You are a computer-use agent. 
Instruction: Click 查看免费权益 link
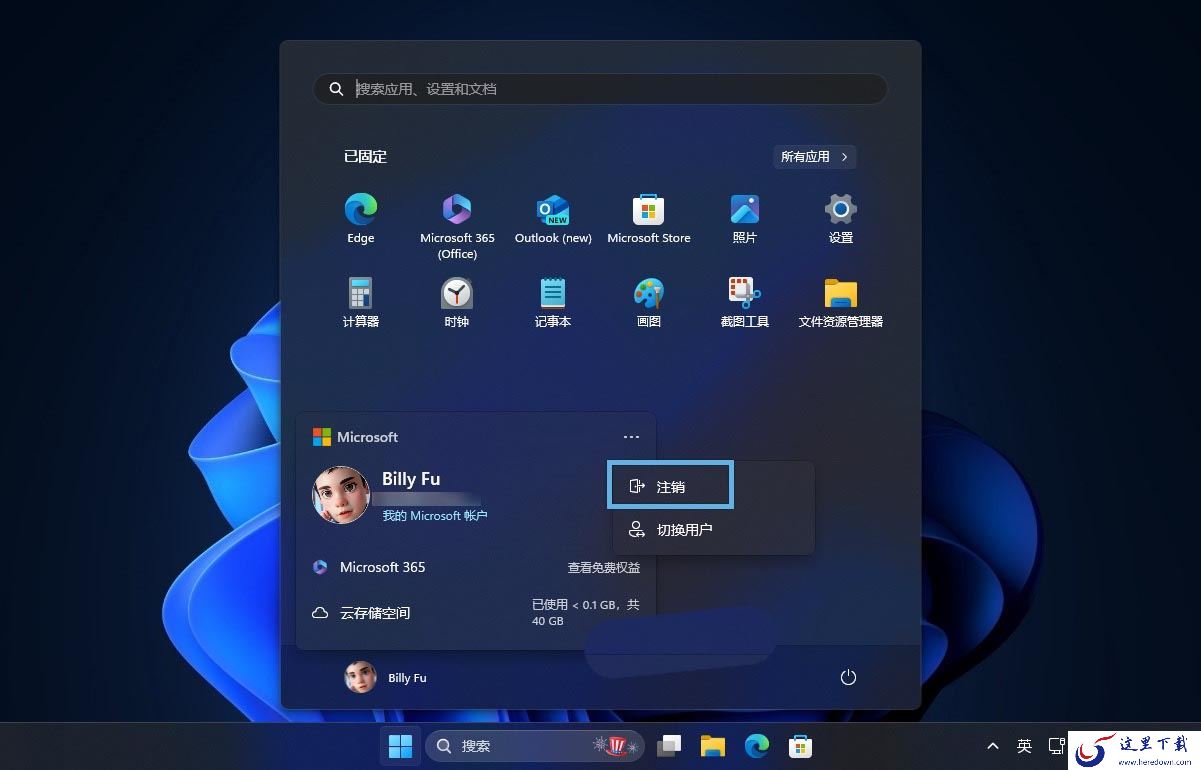pos(604,567)
